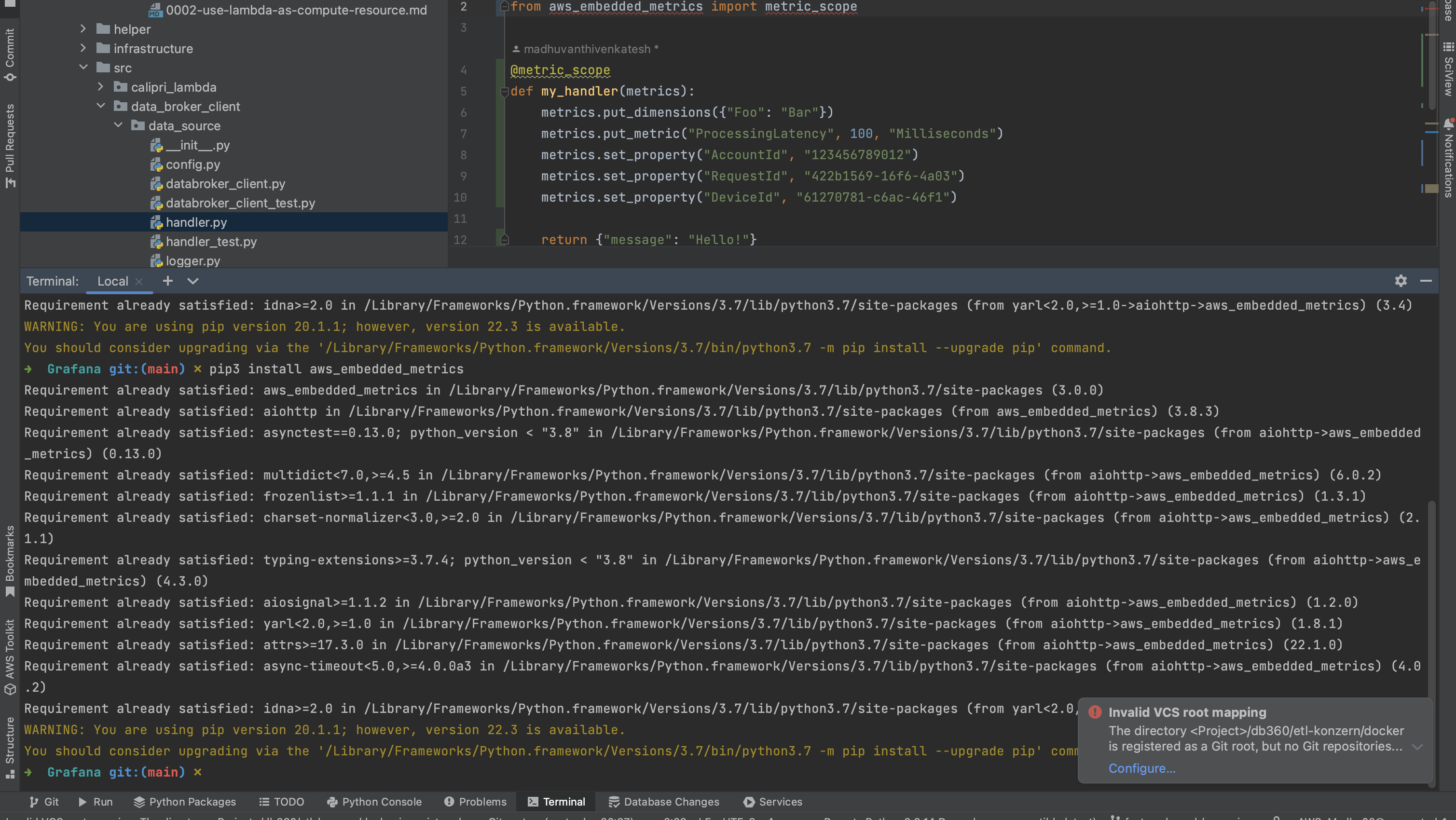Open the Structure tool window
Screen dimensions: 1456x820
coord(10,747)
